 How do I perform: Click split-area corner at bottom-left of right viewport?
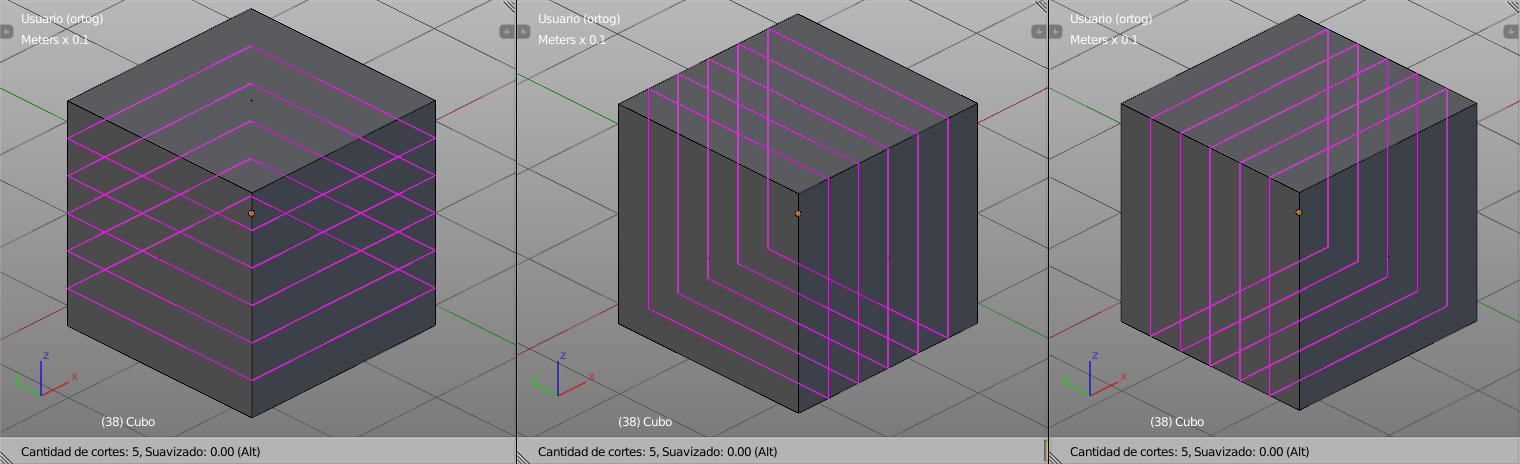[1055, 458]
